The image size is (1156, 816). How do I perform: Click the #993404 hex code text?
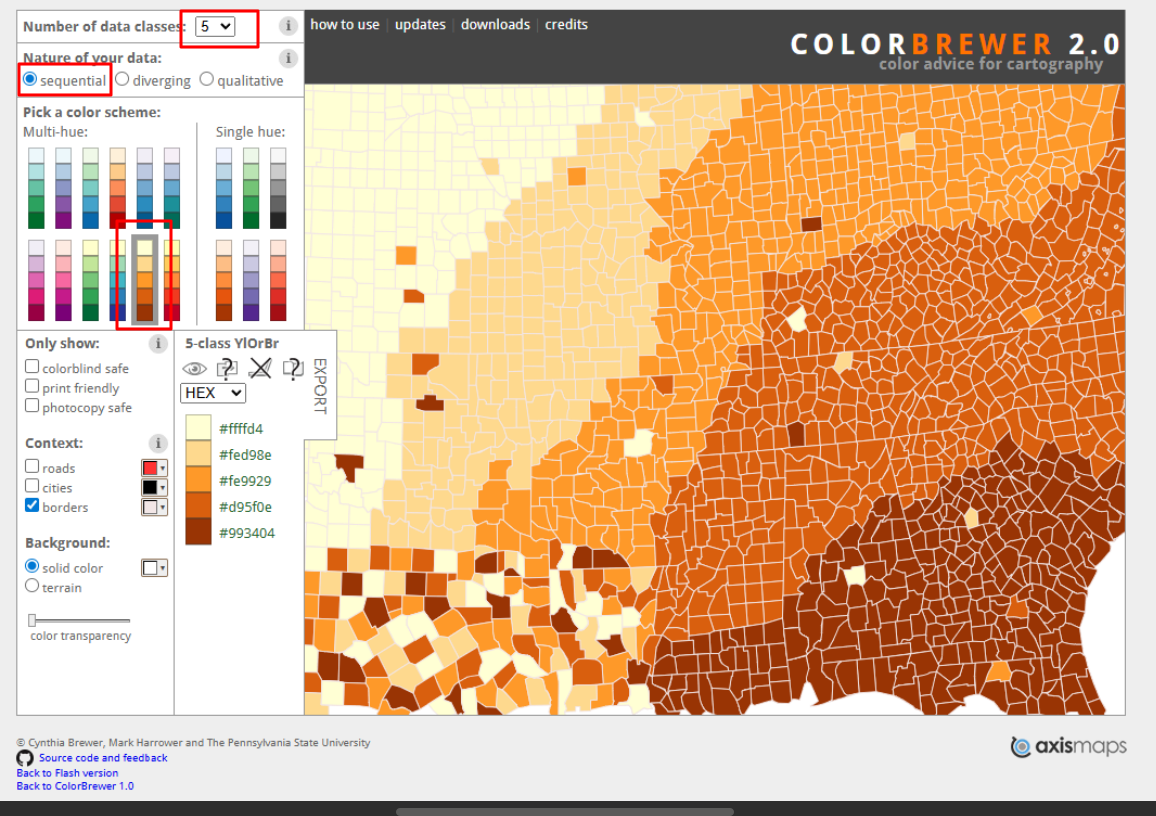(x=247, y=533)
